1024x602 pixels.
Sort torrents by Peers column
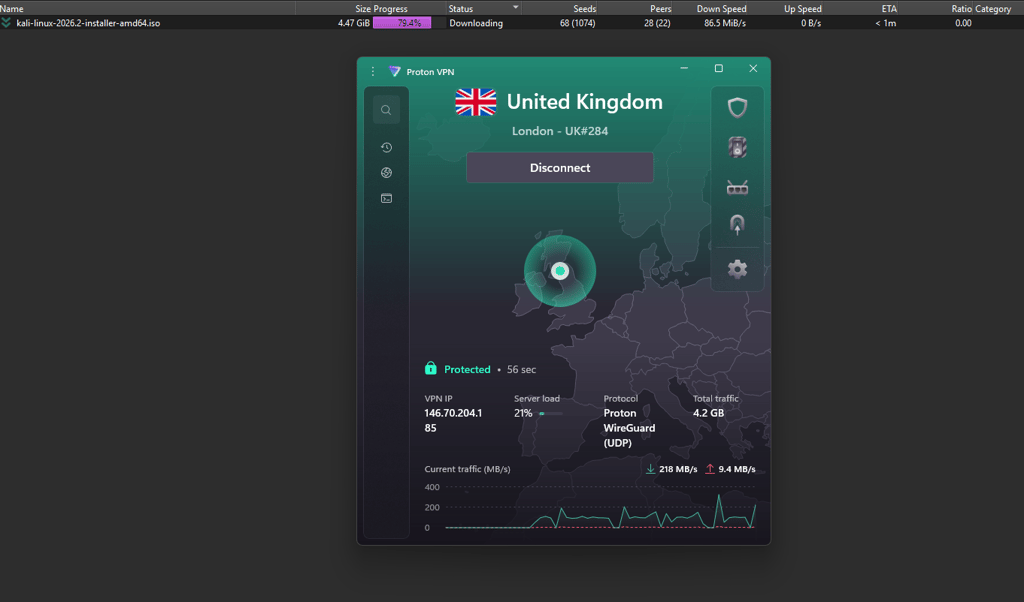[635, 8]
